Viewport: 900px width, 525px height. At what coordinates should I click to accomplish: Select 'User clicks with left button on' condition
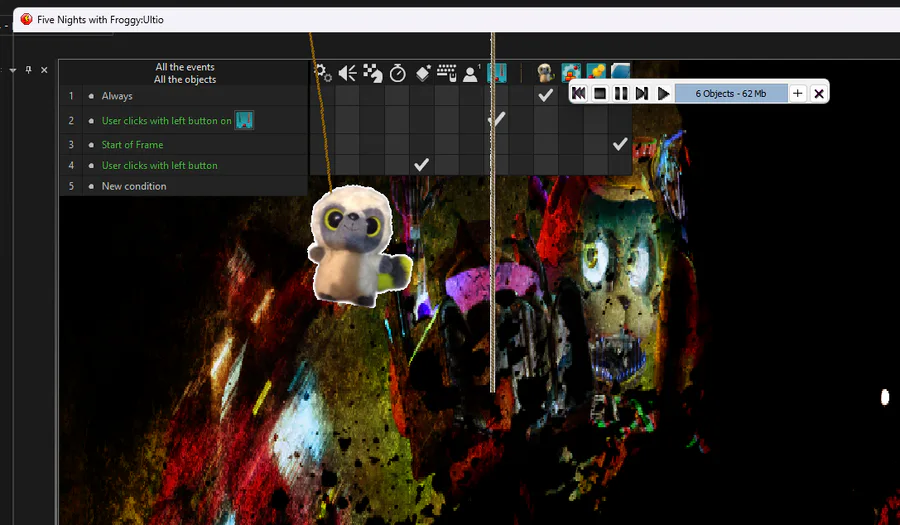(166, 120)
